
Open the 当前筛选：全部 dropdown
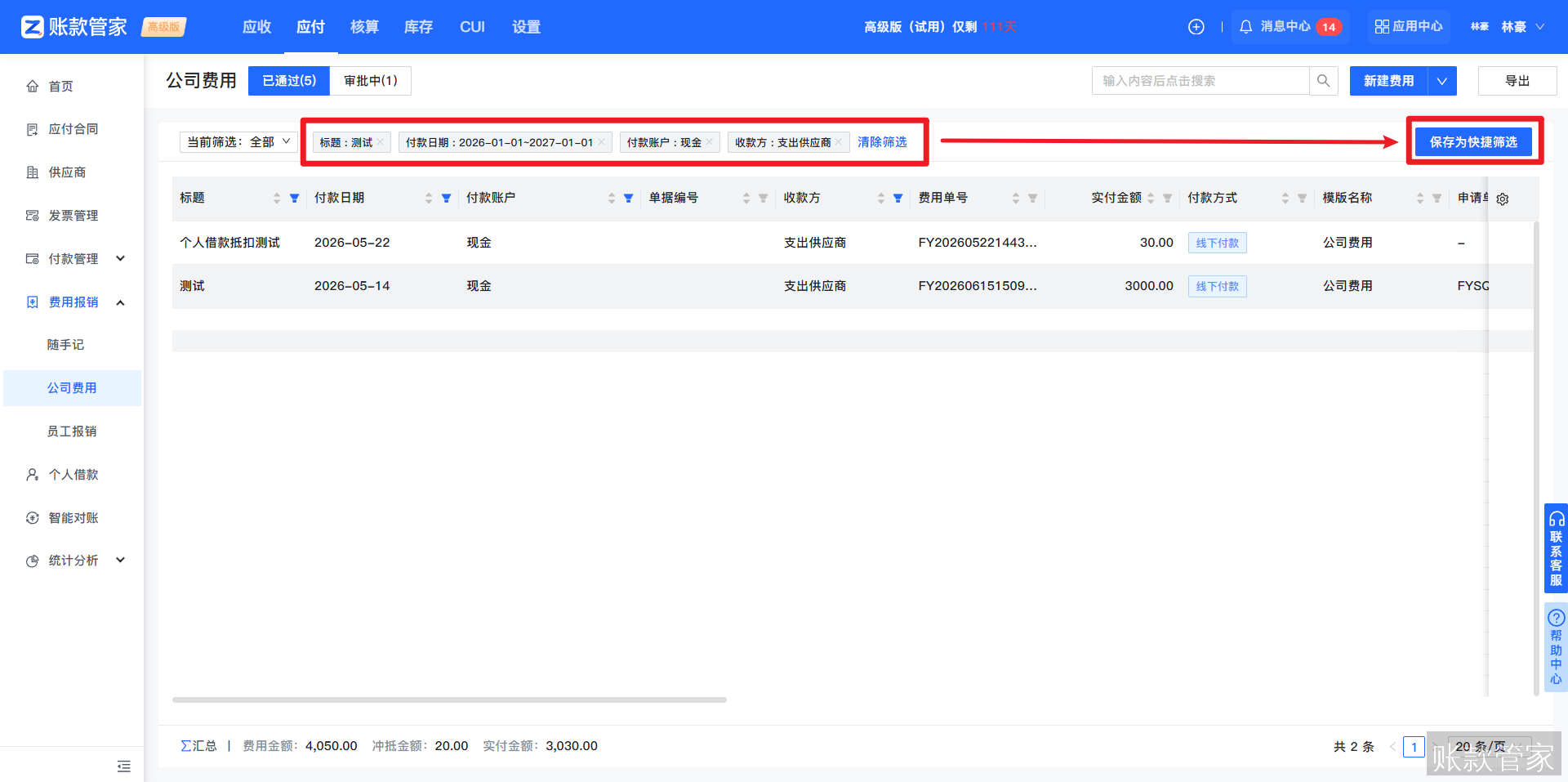tap(238, 142)
